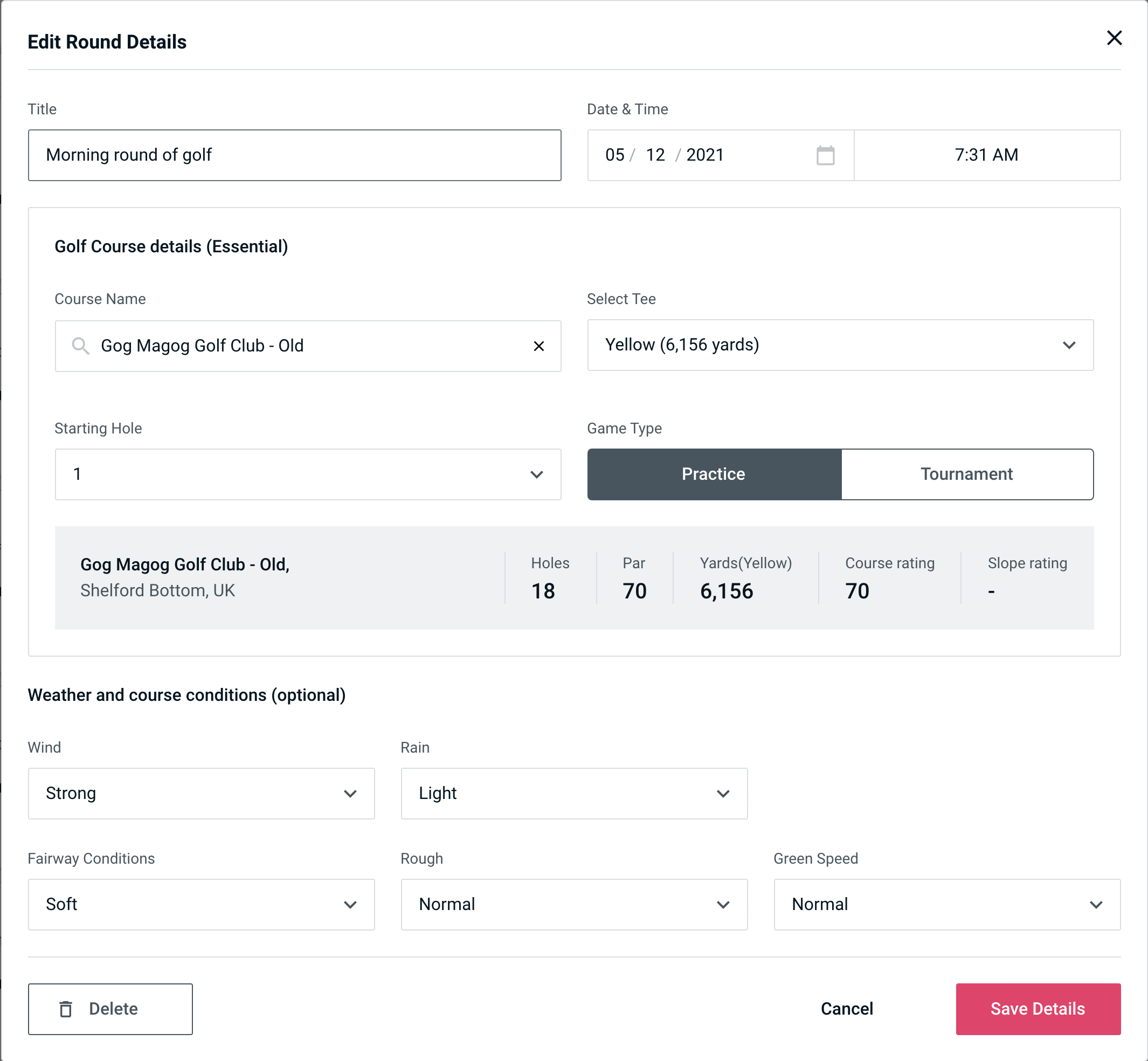Click the Delete button
The width and height of the screenshot is (1148, 1061).
[x=109, y=1008]
